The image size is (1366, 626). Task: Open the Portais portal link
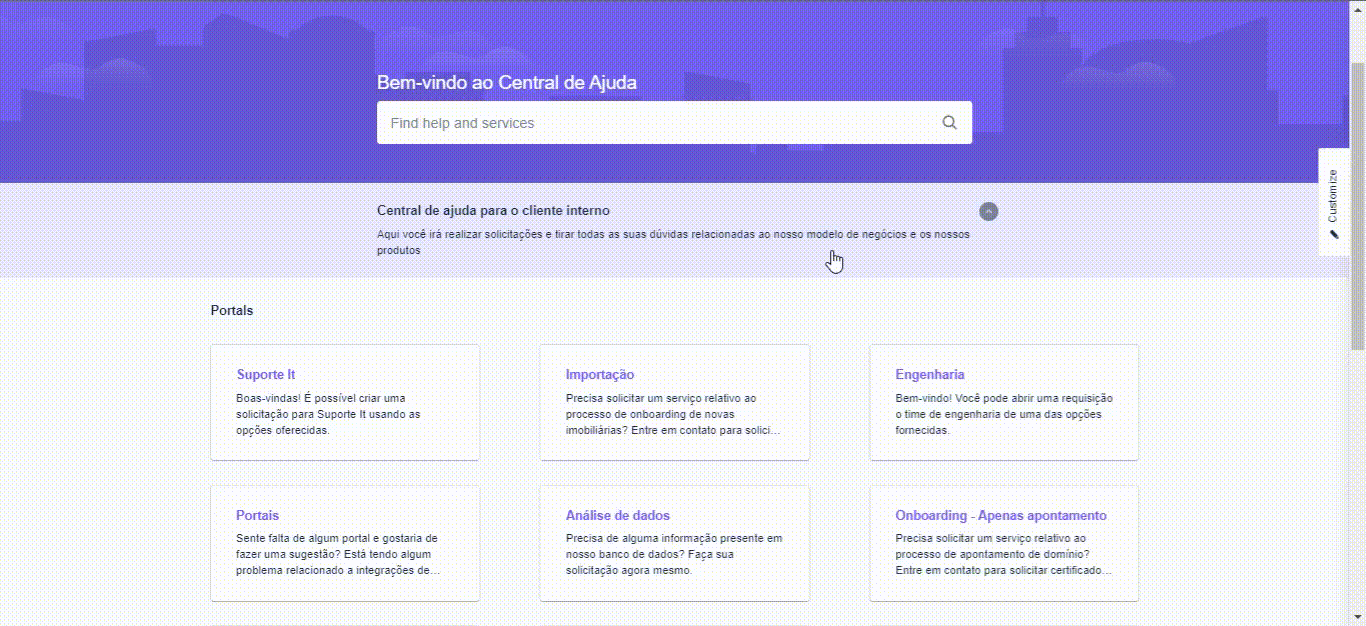click(x=258, y=516)
